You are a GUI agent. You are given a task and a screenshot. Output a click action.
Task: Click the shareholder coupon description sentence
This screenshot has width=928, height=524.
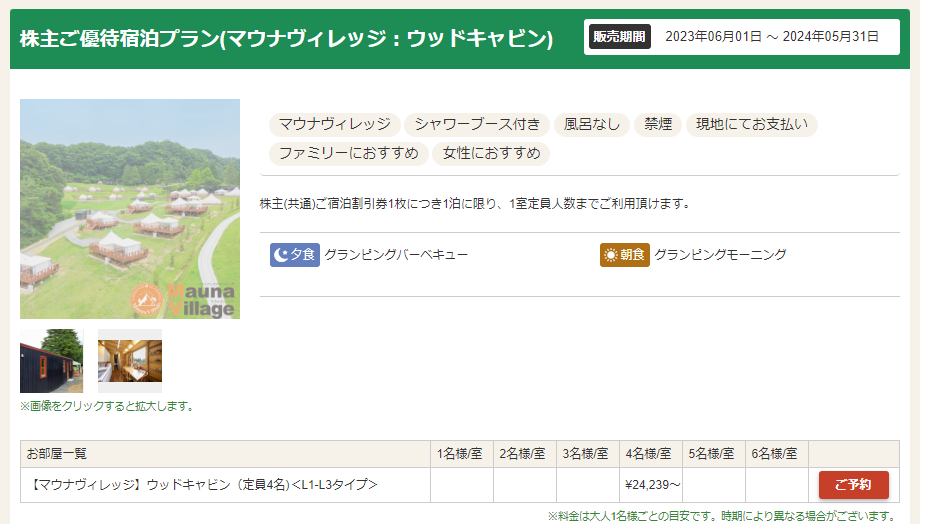(x=475, y=204)
